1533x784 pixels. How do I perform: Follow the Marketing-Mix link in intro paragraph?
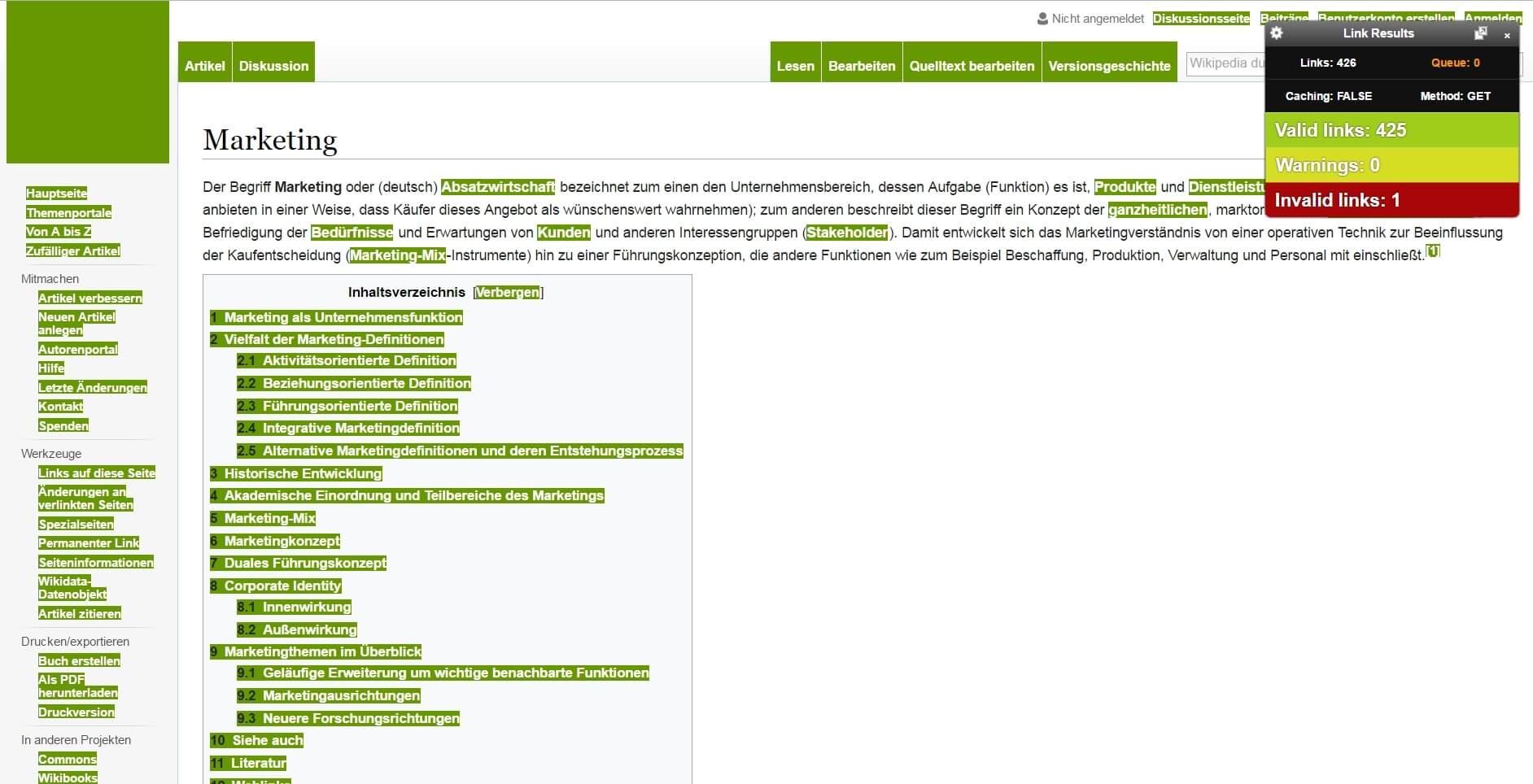[398, 255]
